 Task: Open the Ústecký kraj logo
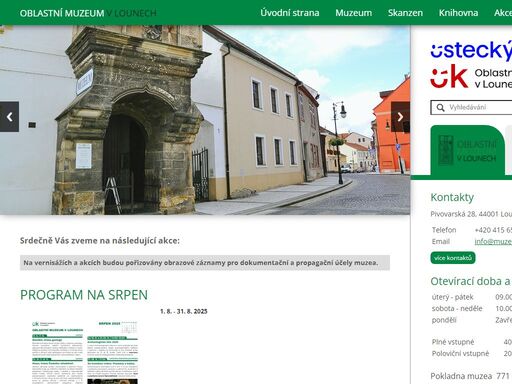point(471,51)
